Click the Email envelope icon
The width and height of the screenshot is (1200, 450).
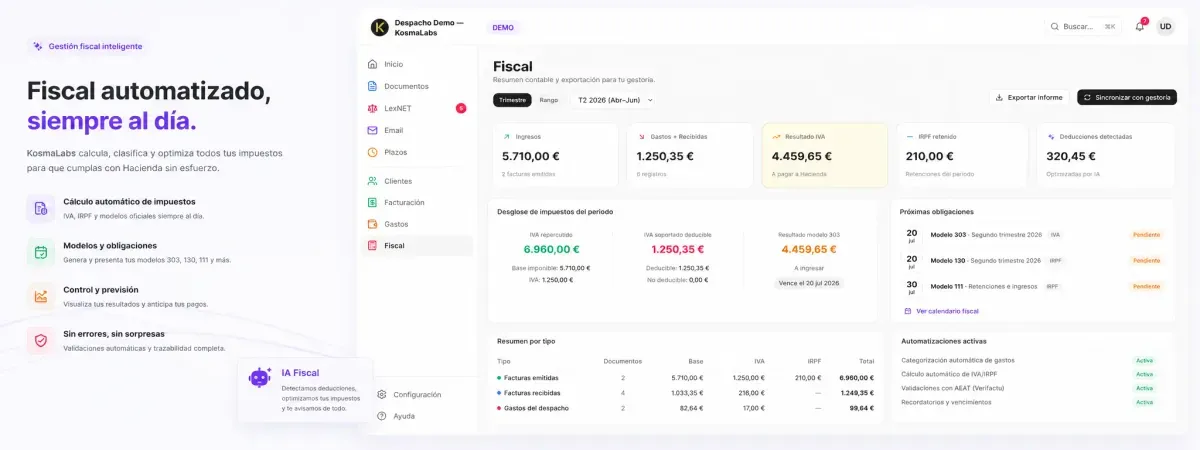(x=372, y=130)
